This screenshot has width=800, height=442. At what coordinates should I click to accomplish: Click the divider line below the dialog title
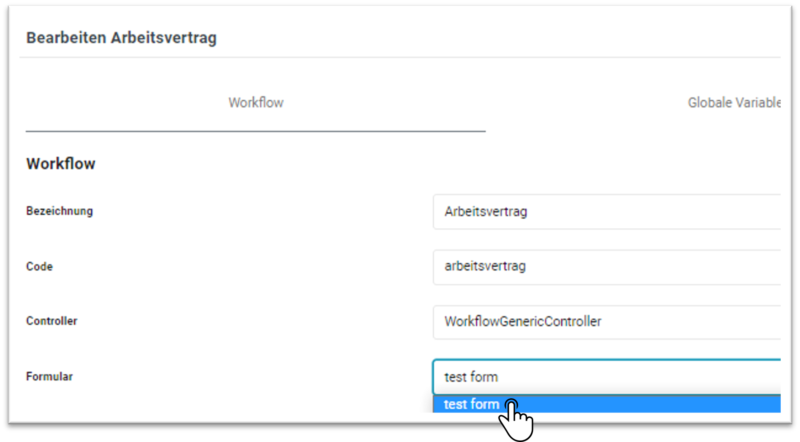[x=400, y=57]
